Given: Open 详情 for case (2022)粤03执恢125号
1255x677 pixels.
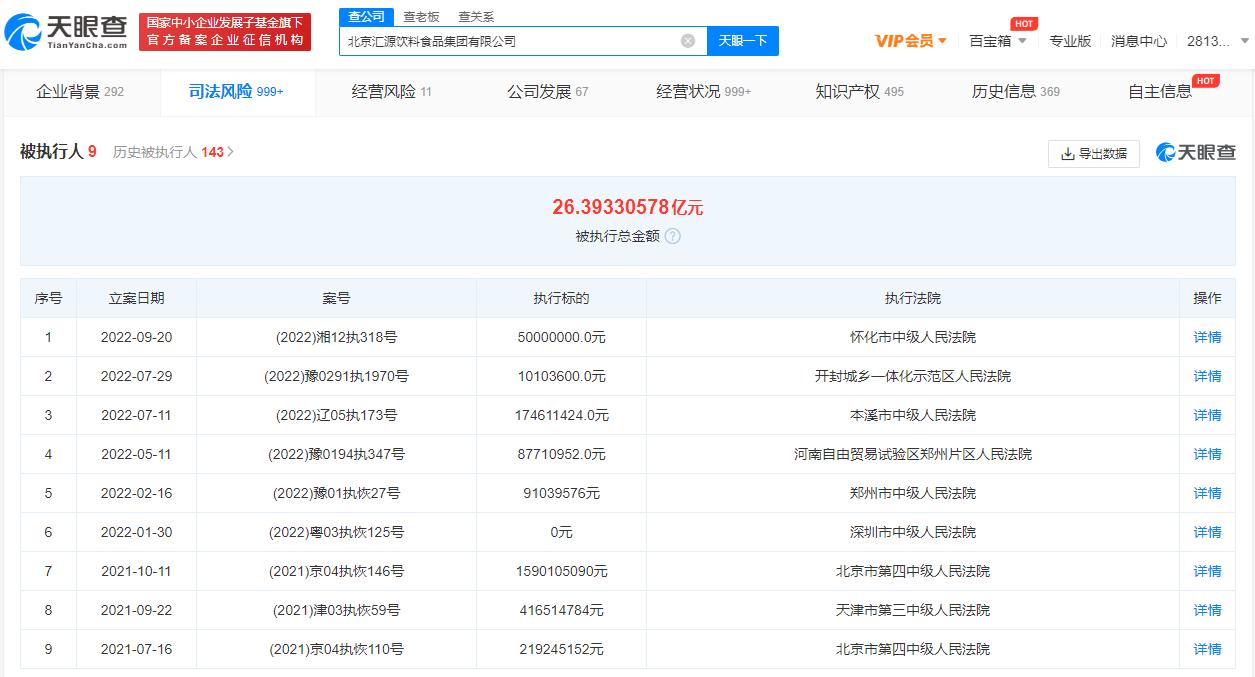Looking at the screenshot, I should point(1208,532).
